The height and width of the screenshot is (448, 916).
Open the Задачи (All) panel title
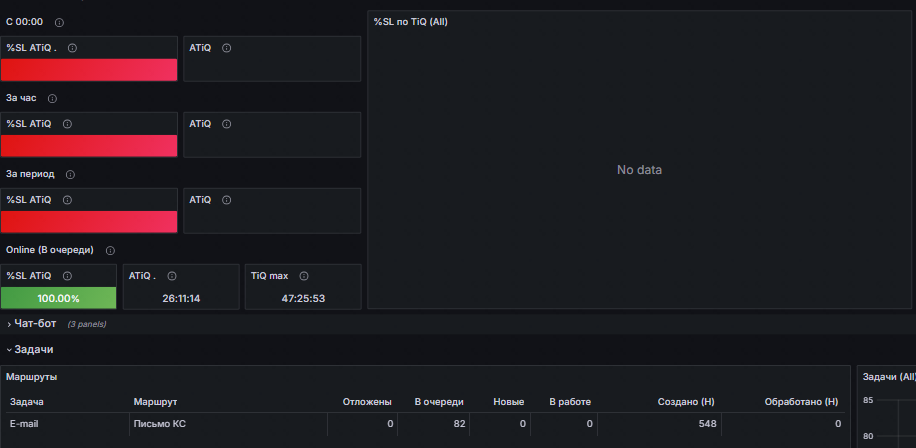(889, 377)
